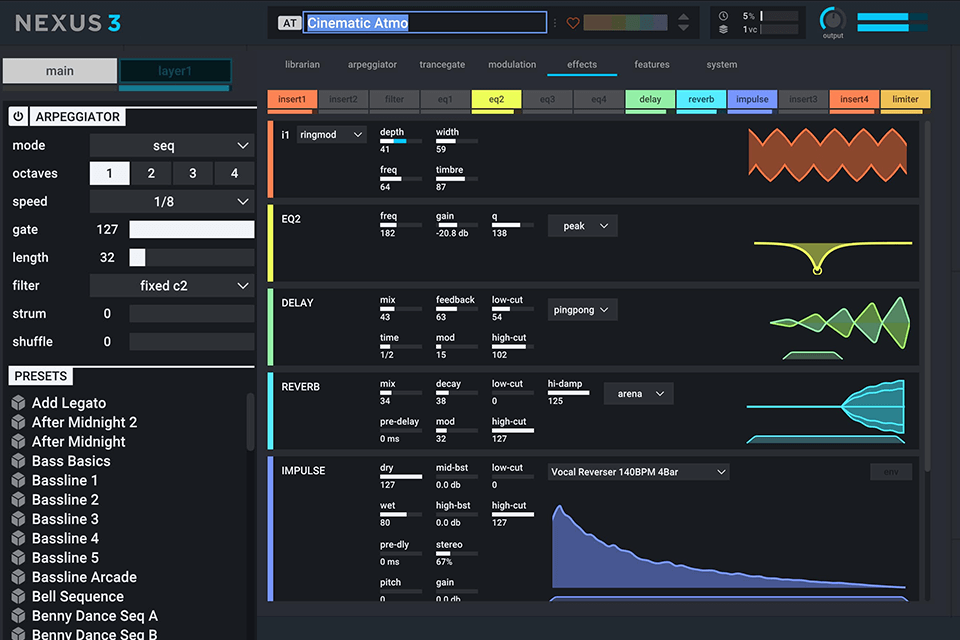Screen dimensions: 960x640
Task: Switch to the modulation tab
Action: (512, 64)
